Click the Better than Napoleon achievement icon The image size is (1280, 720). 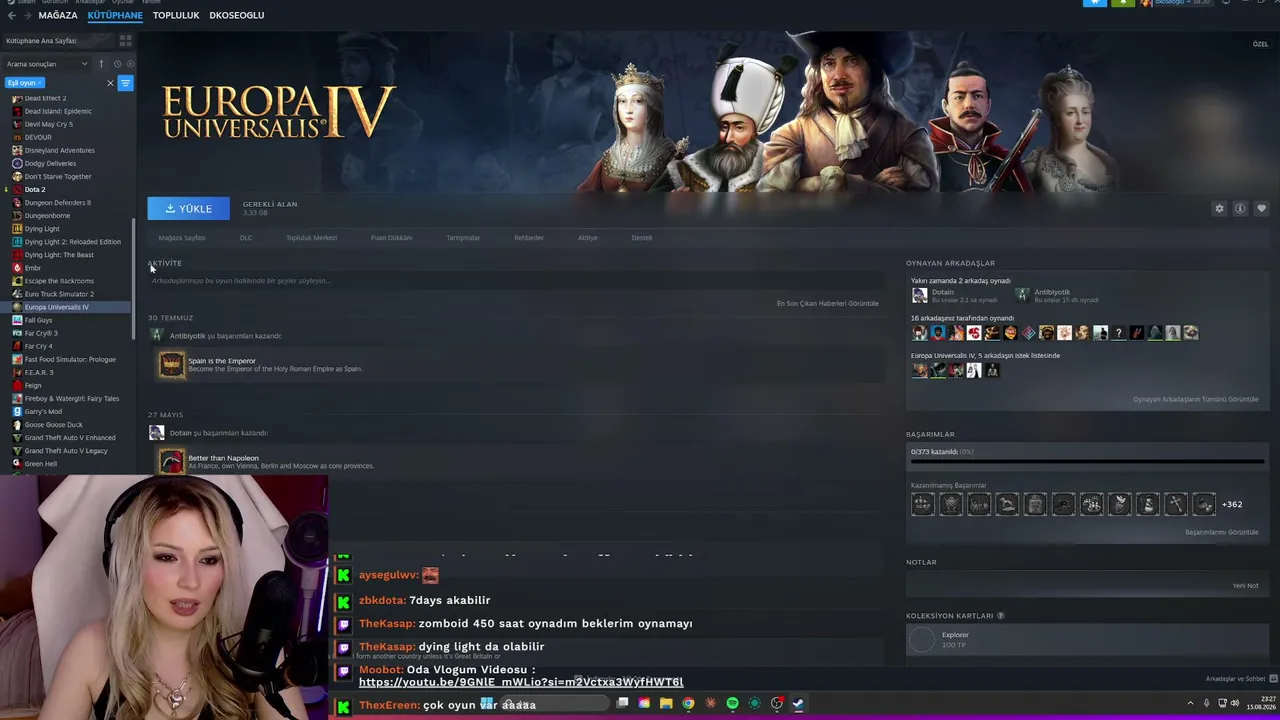click(x=172, y=461)
